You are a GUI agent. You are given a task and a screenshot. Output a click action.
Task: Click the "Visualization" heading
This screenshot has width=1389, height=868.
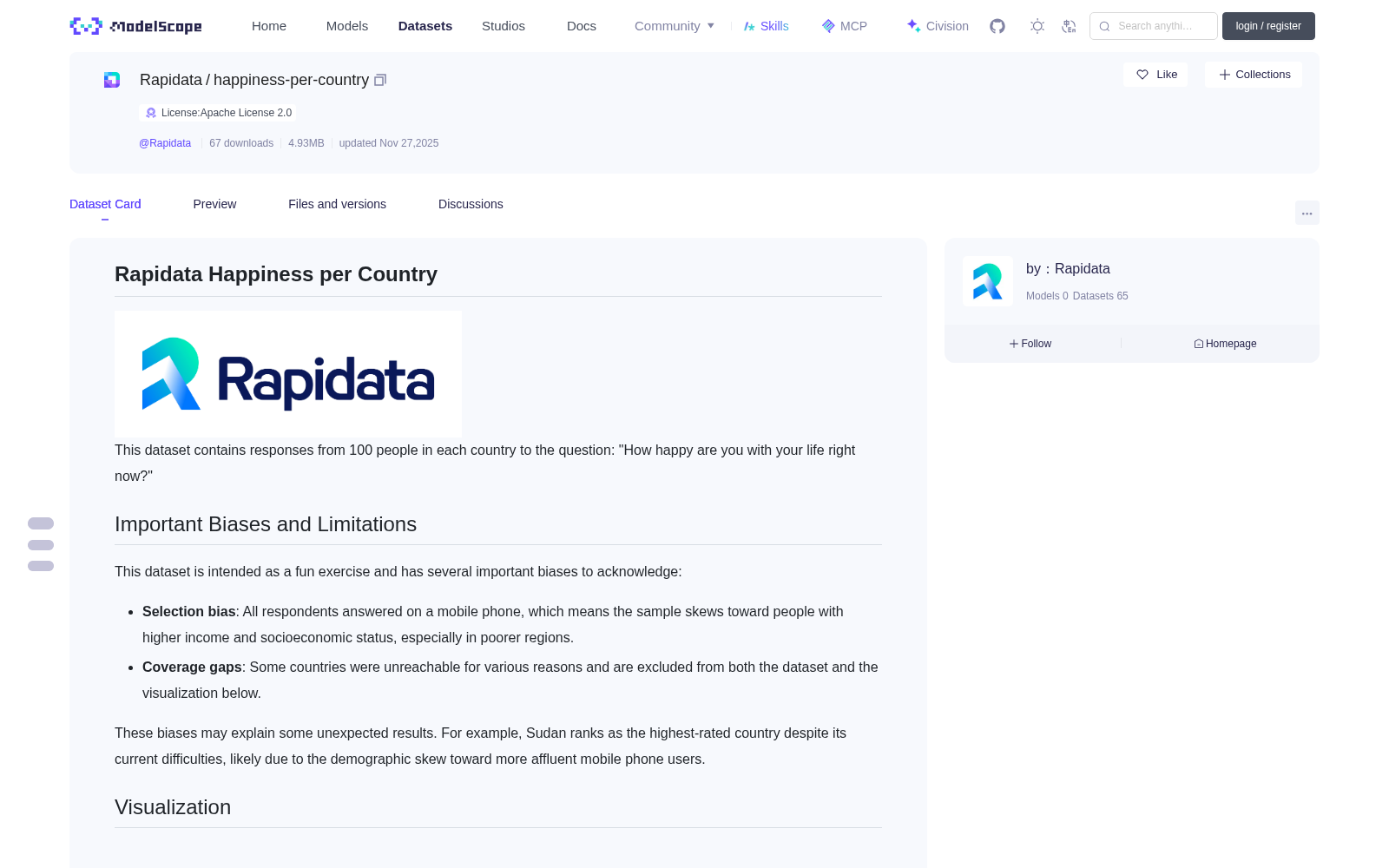click(173, 807)
